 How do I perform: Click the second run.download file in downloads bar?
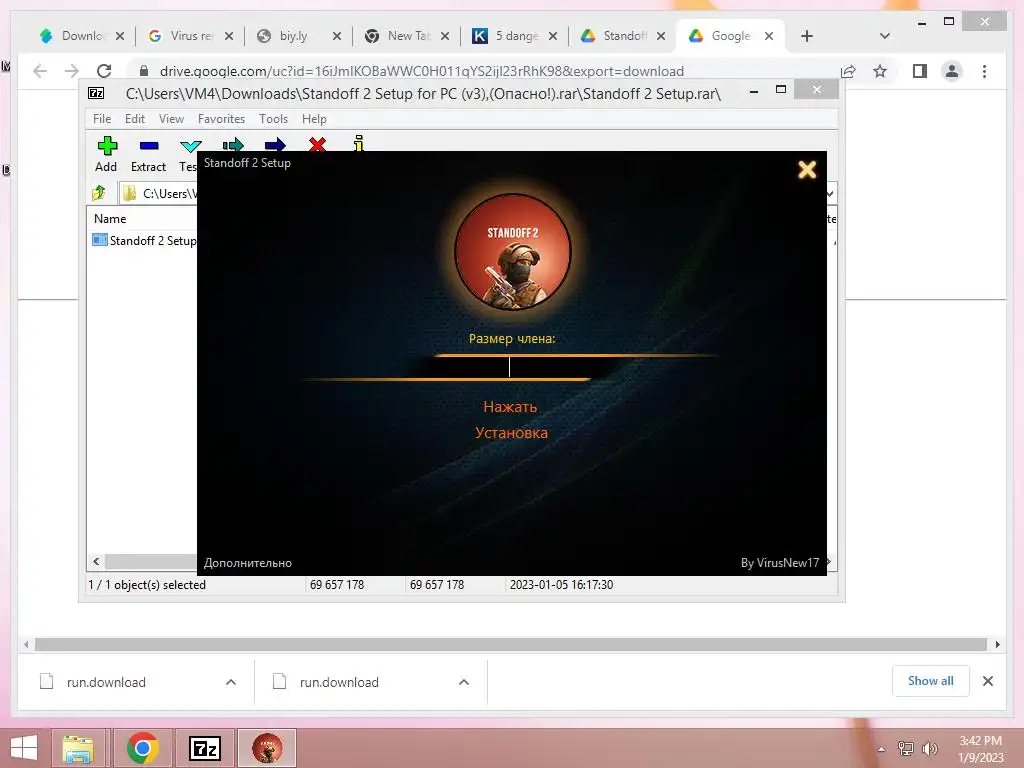point(339,682)
